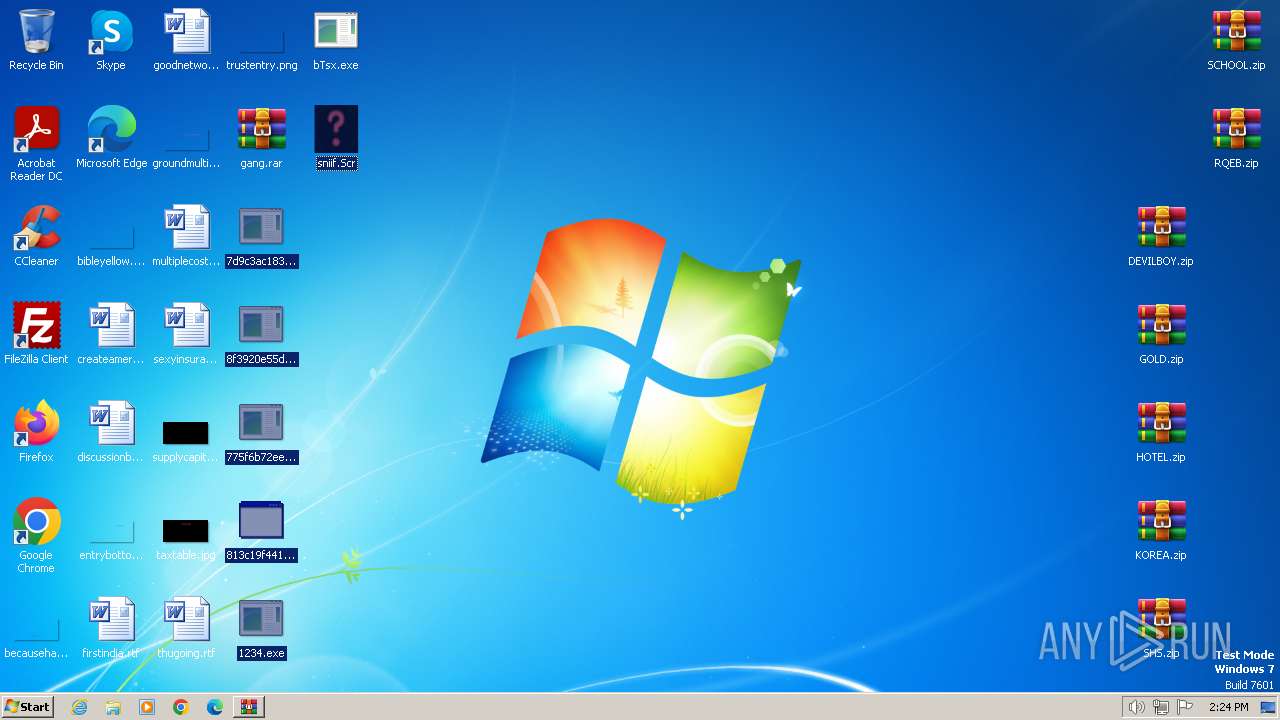Select Firefox desktop shortcut

(x=36, y=432)
